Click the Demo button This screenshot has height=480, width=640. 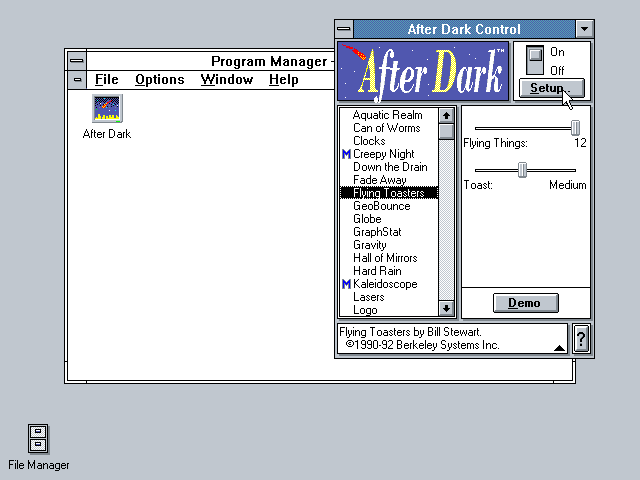pos(525,303)
